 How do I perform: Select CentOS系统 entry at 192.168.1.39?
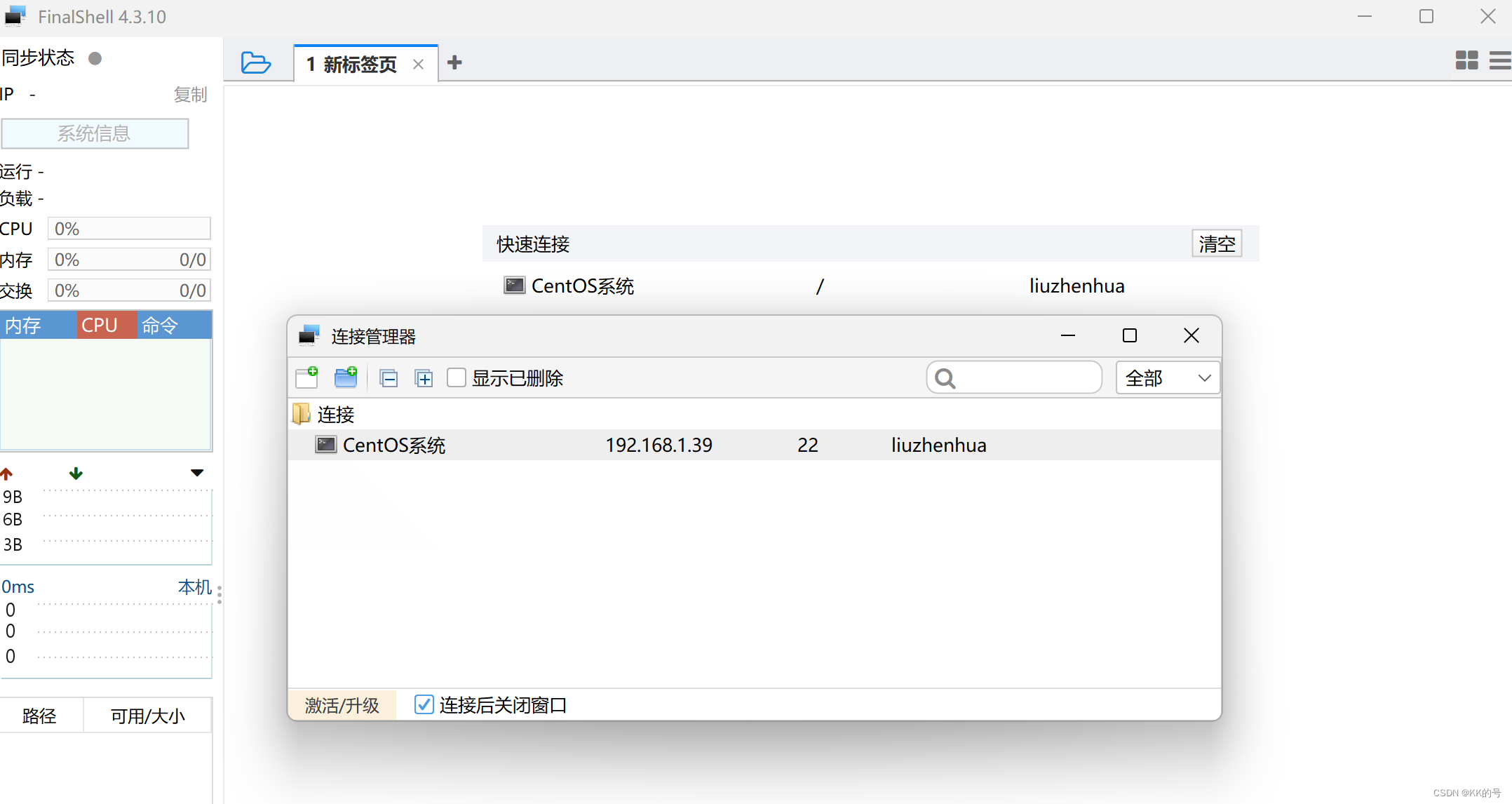[394, 445]
